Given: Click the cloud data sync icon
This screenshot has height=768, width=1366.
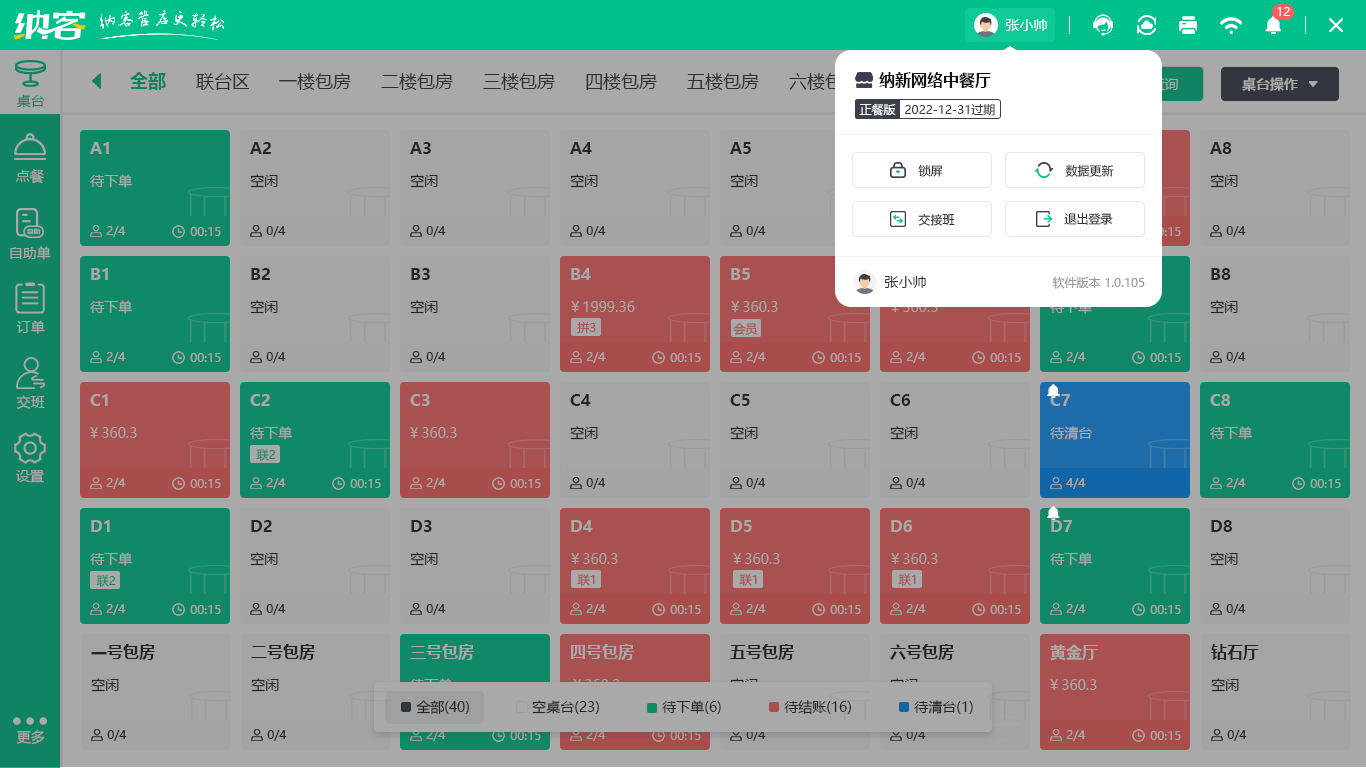Looking at the screenshot, I should tap(1145, 25).
